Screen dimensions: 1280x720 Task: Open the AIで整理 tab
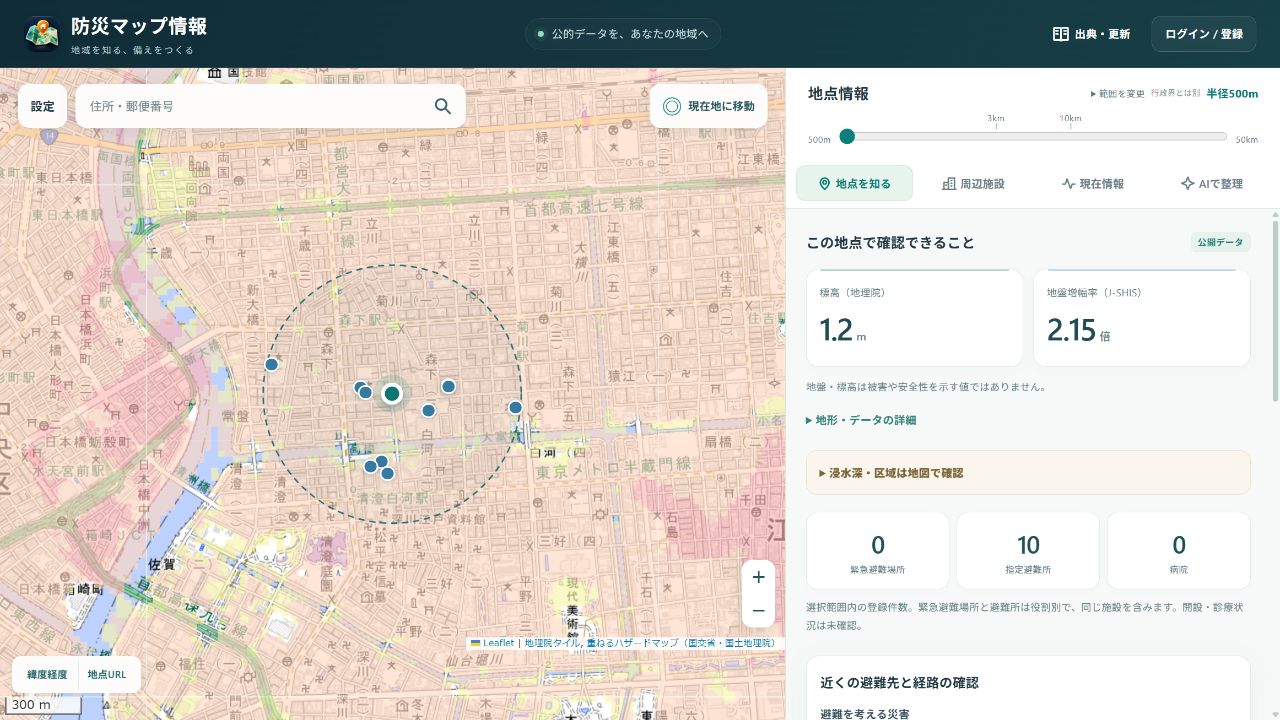point(1211,184)
